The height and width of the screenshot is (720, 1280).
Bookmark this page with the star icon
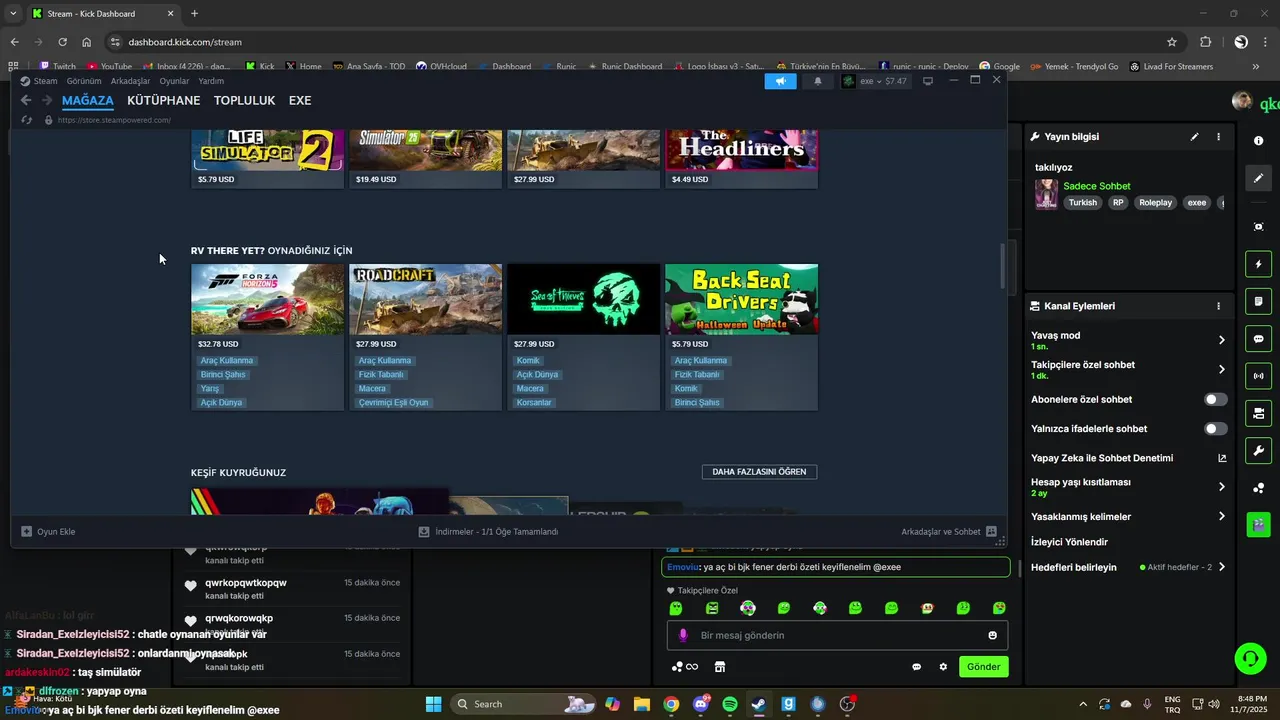[1172, 42]
